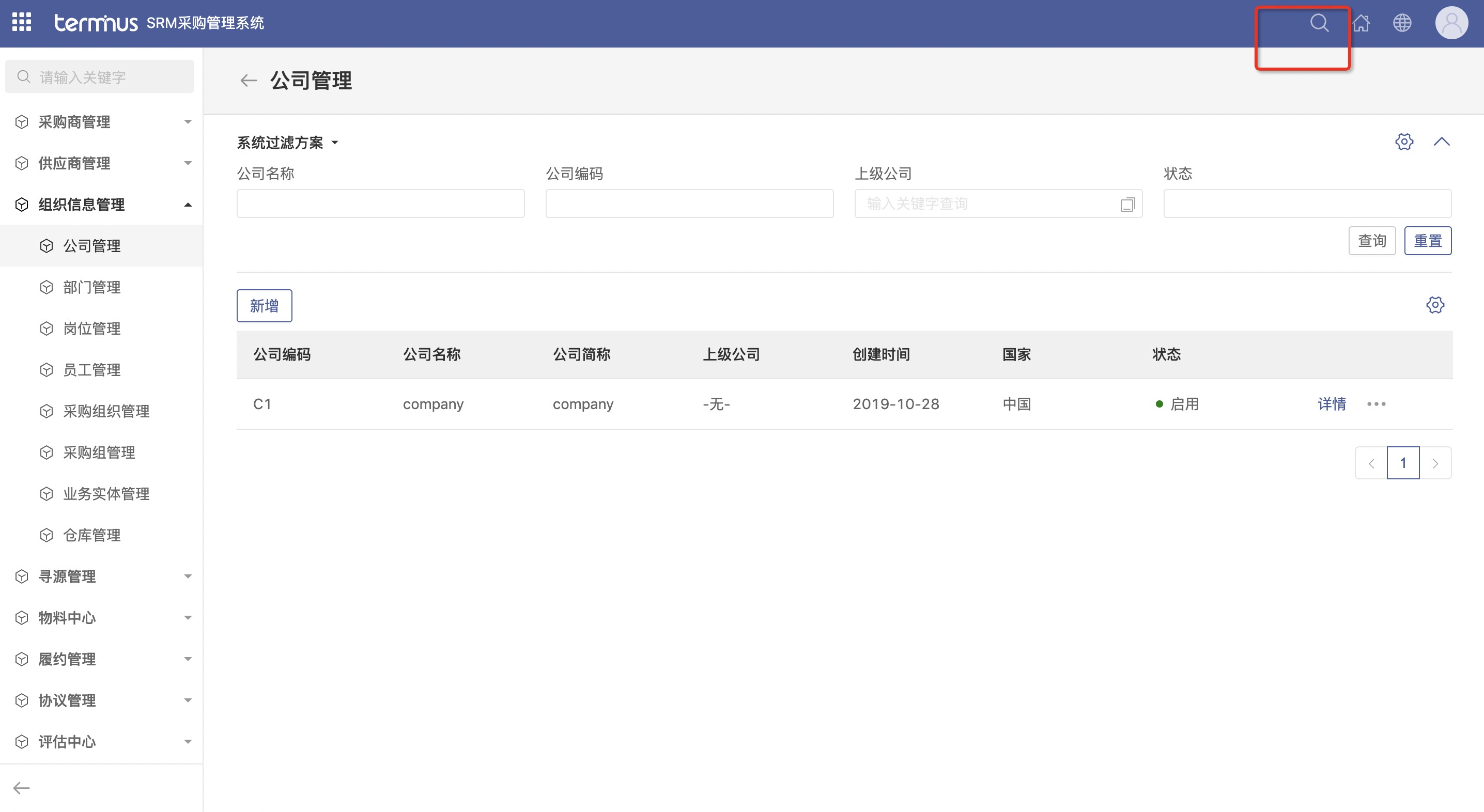Click the 新增 button
The width and height of the screenshot is (1484, 812).
[x=265, y=306]
